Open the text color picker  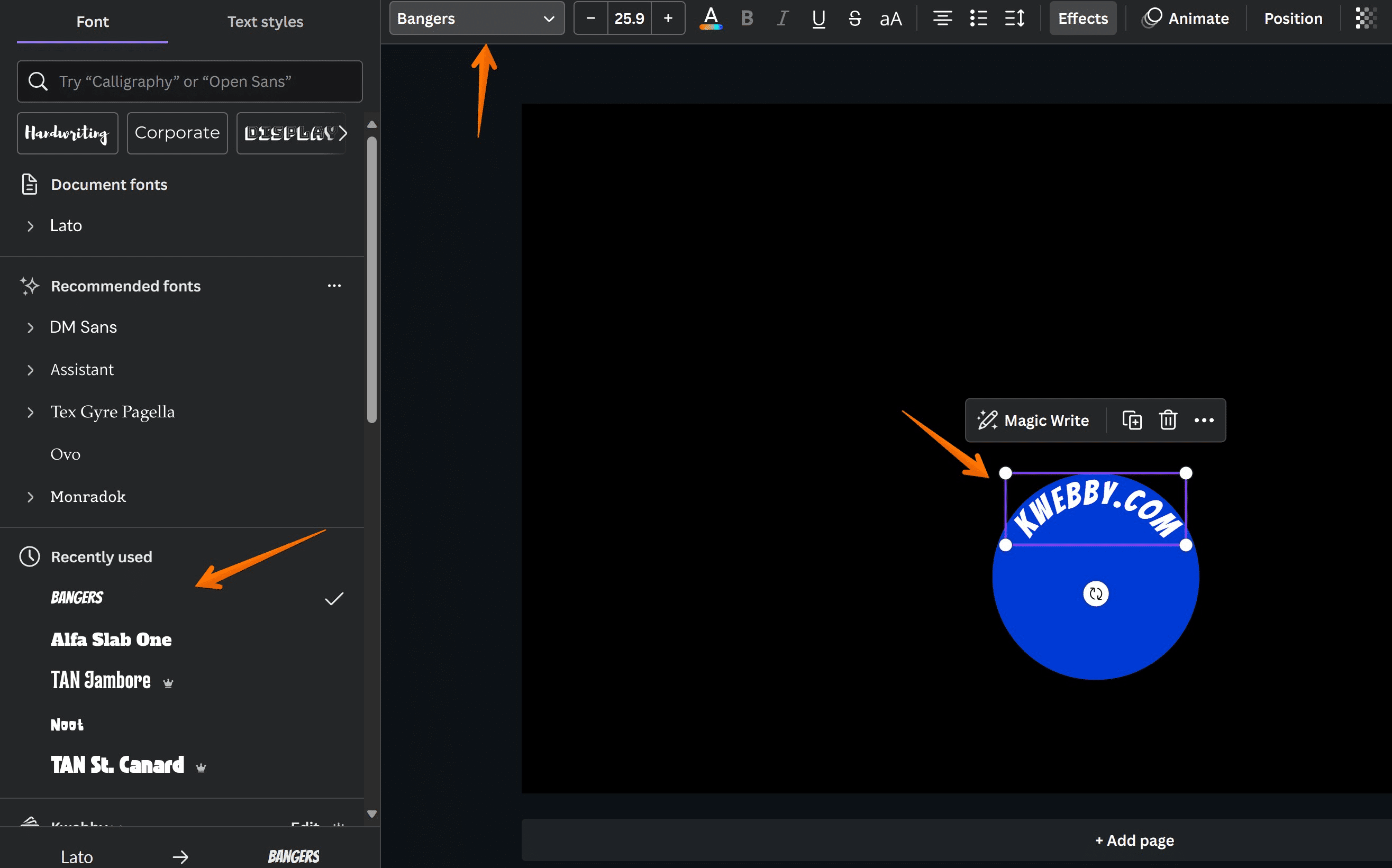point(711,19)
